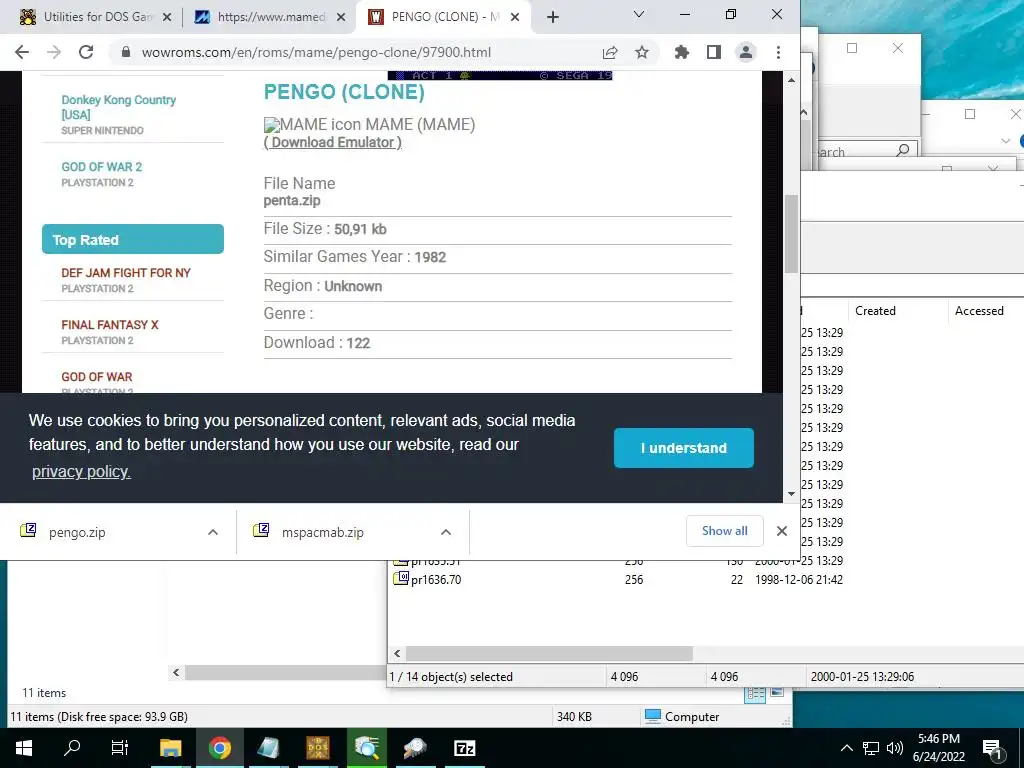Click 7-Zip horizontal scrollbar thumb
This screenshot has height=768, width=1024.
(549, 653)
